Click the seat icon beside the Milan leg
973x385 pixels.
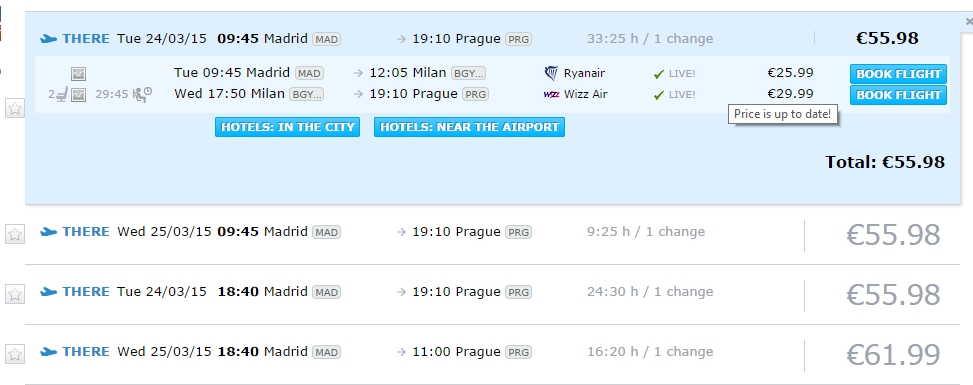coord(61,95)
